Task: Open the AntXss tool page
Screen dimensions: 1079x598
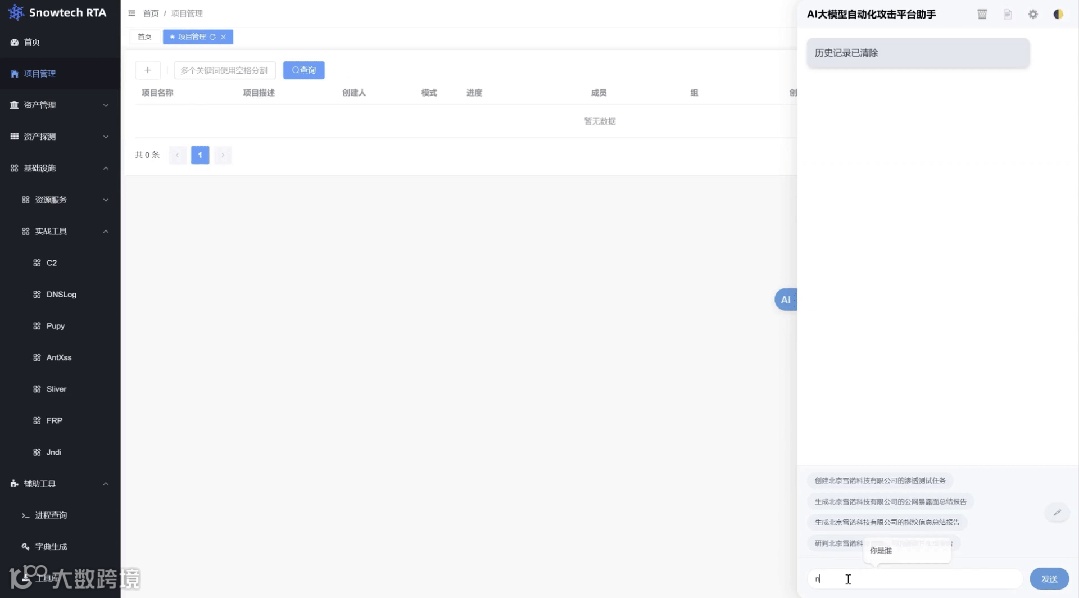Action: click(x=60, y=358)
